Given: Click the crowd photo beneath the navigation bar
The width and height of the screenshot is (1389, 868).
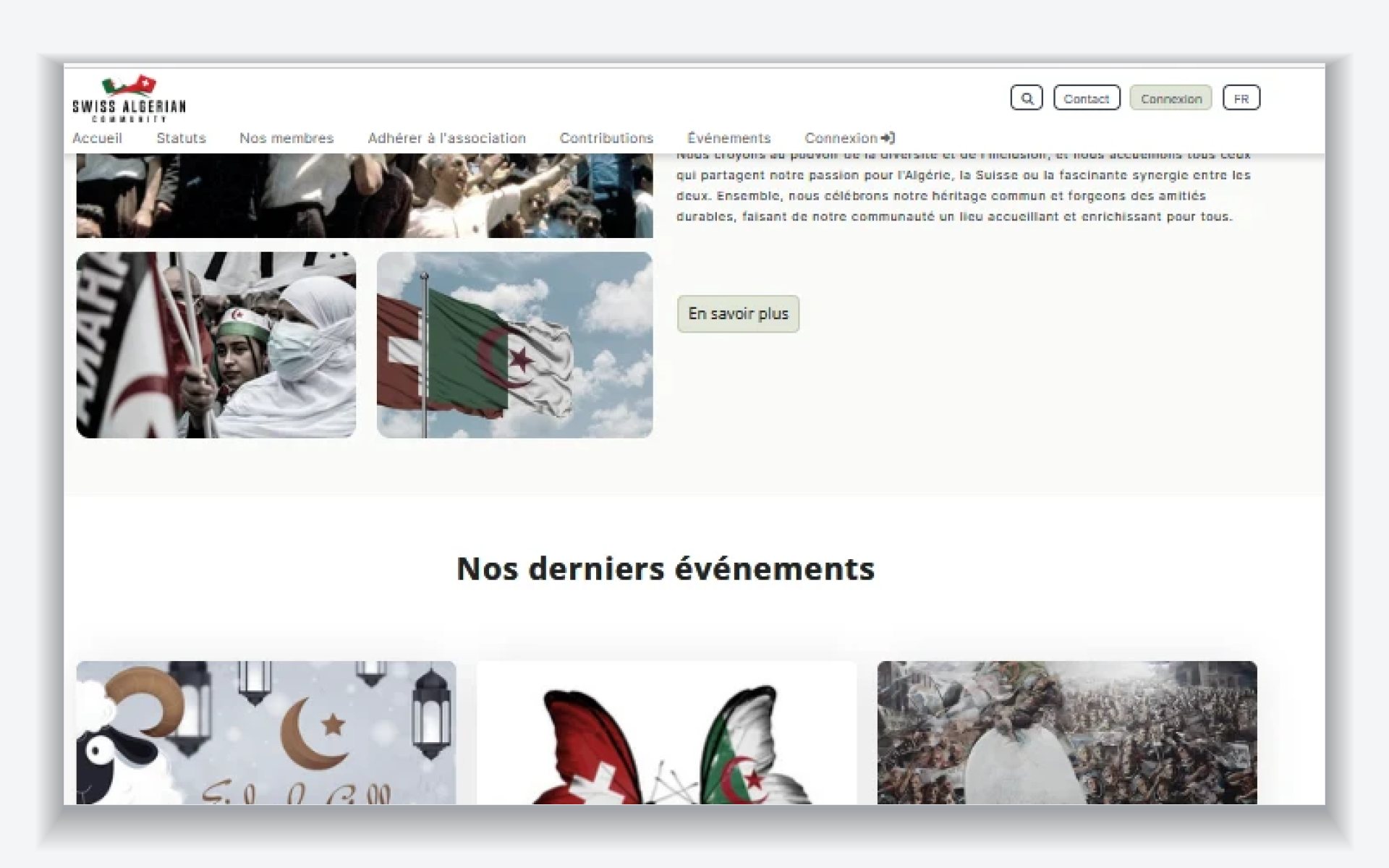Looking at the screenshot, I should [x=365, y=195].
